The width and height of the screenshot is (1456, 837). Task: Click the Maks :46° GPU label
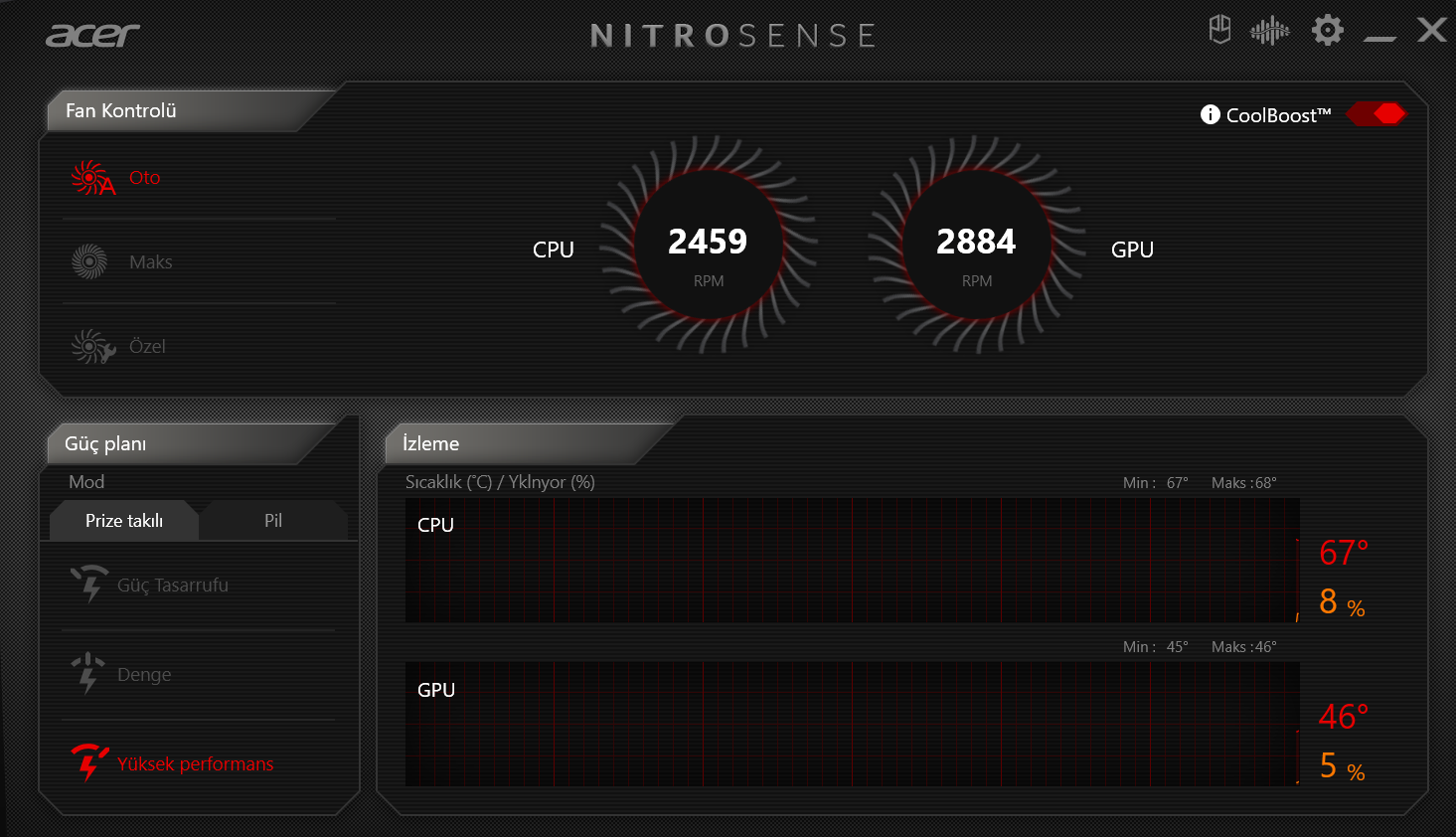tap(1243, 647)
